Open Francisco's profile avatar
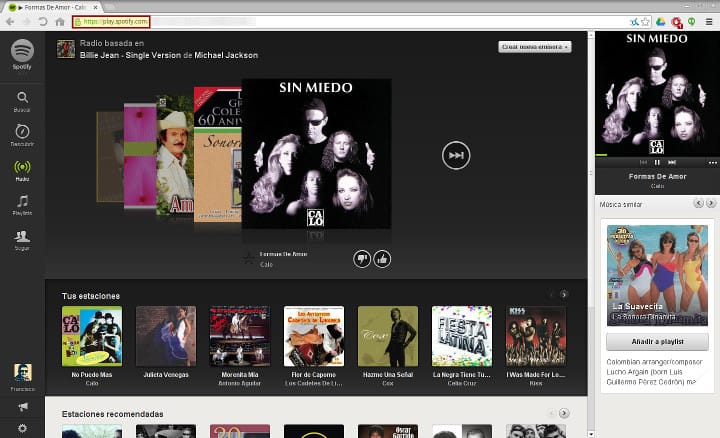Screen dimensions: 720x438 (x=22, y=372)
